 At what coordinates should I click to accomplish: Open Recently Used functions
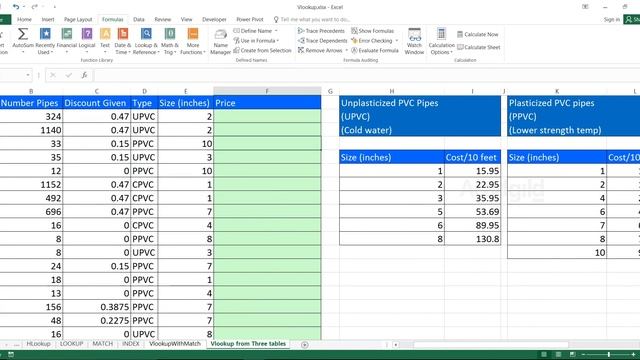(x=45, y=41)
